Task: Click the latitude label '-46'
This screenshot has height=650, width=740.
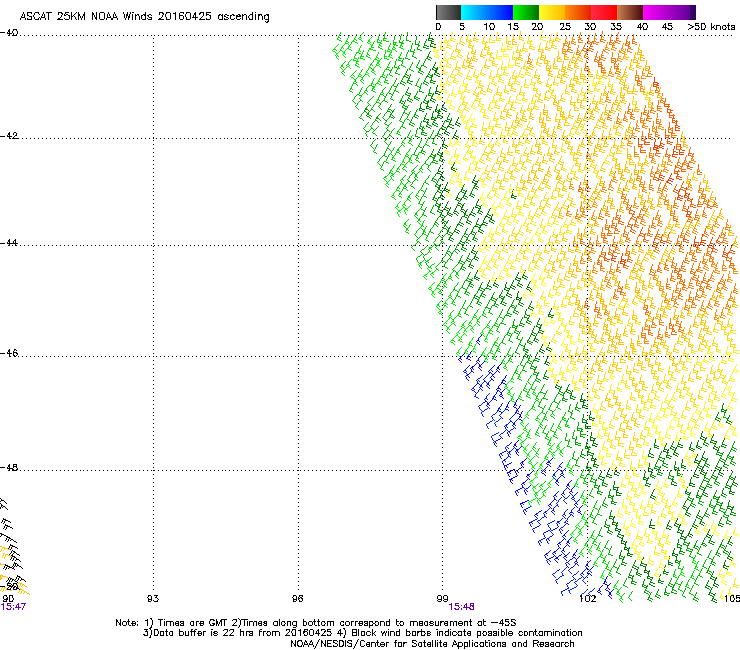Action: tap(9, 353)
